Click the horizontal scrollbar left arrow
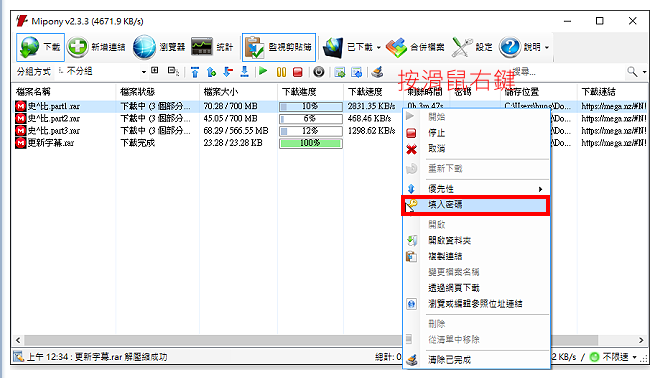The width and height of the screenshot is (664, 378). coord(18,340)
